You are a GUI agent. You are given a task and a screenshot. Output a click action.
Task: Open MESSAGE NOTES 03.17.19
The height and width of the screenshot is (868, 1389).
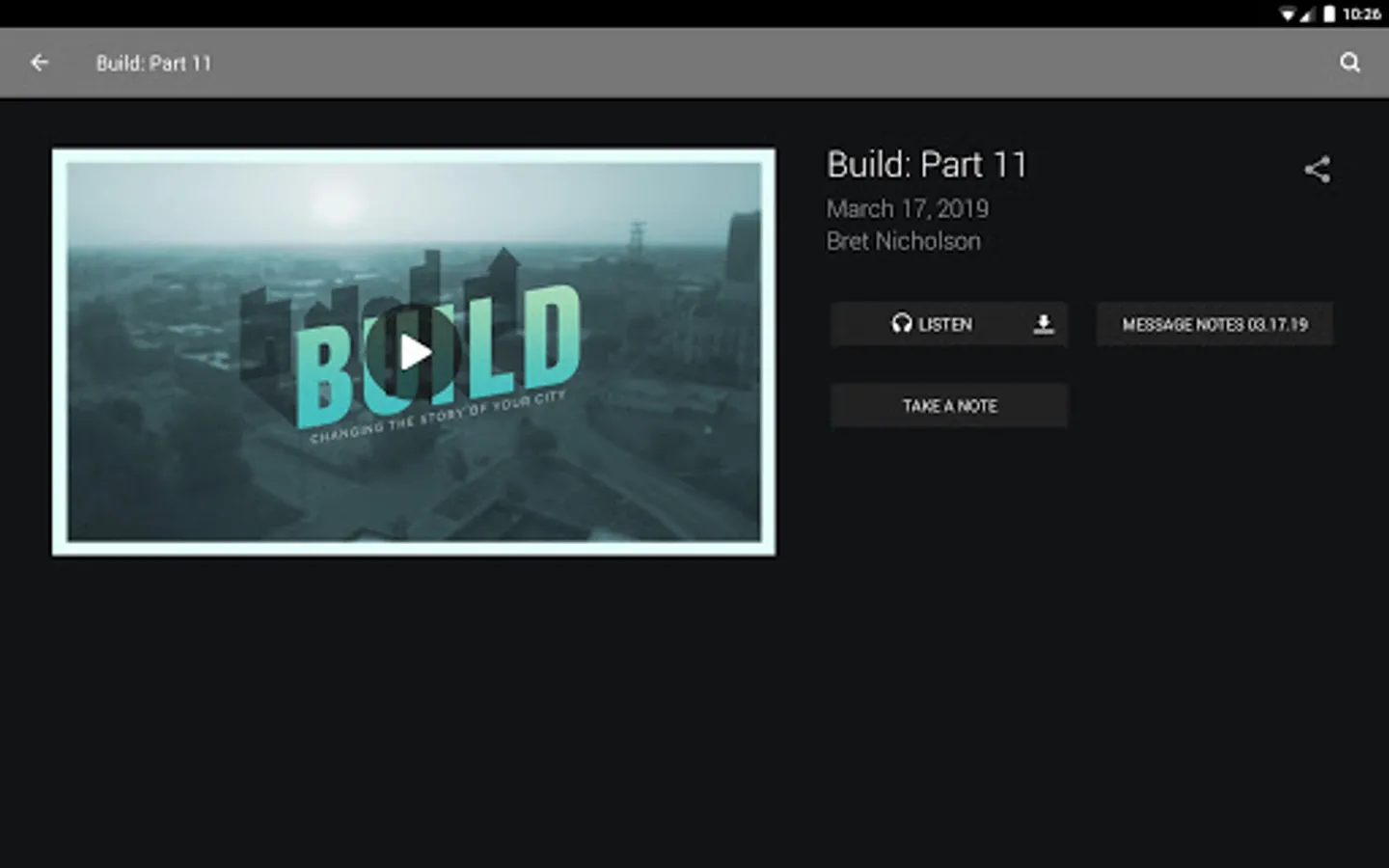coord(1214,324)
